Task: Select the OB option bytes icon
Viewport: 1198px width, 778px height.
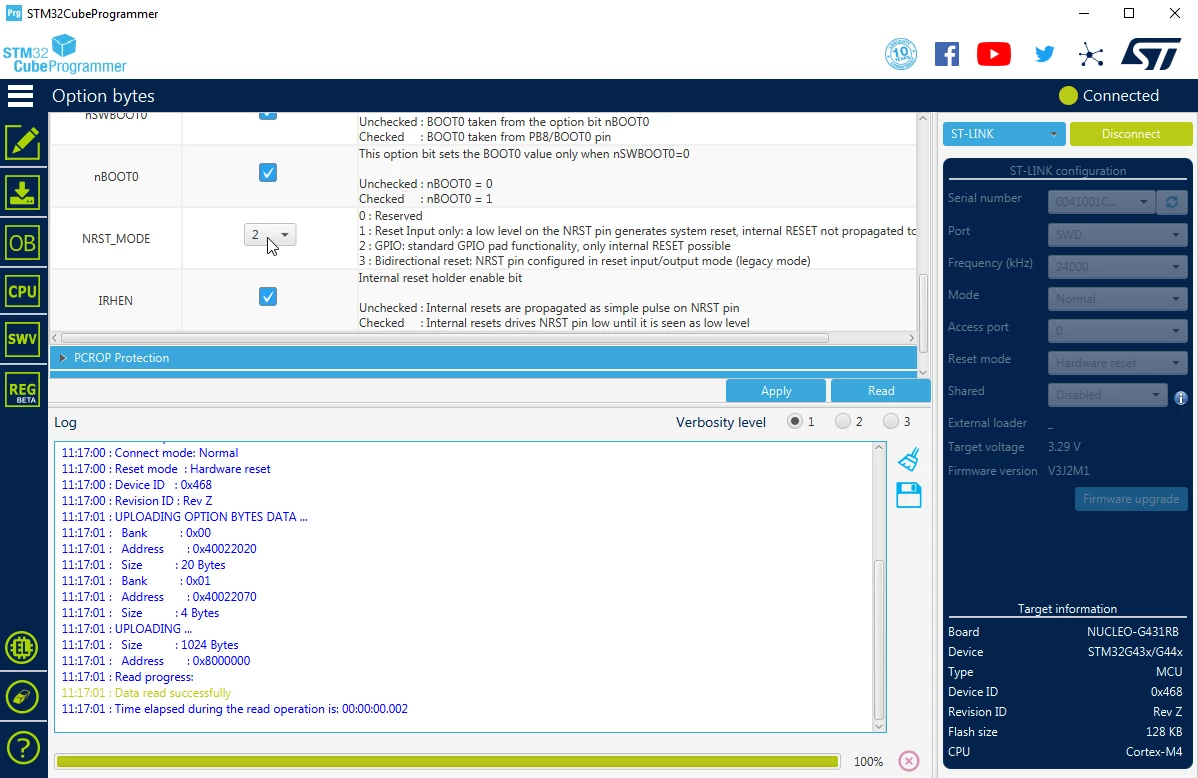Action: [x=23, y=243]
